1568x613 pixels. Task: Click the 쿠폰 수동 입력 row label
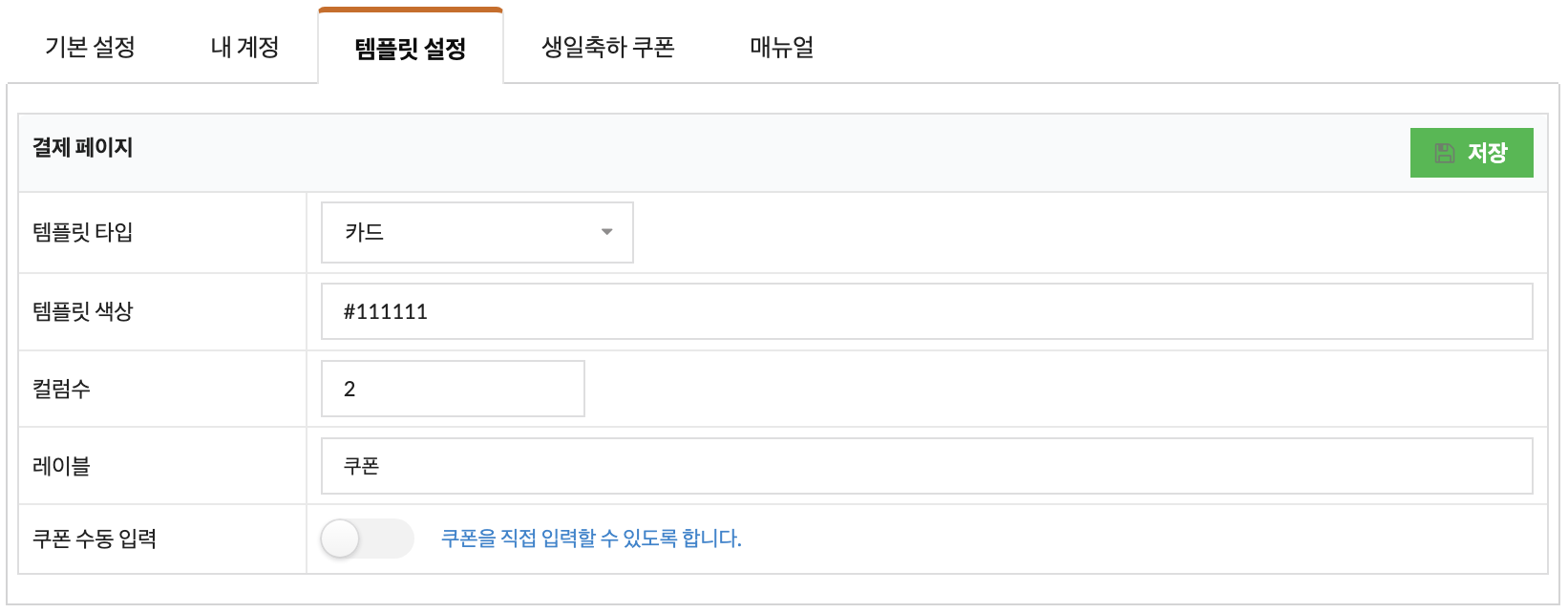(95, 539)
